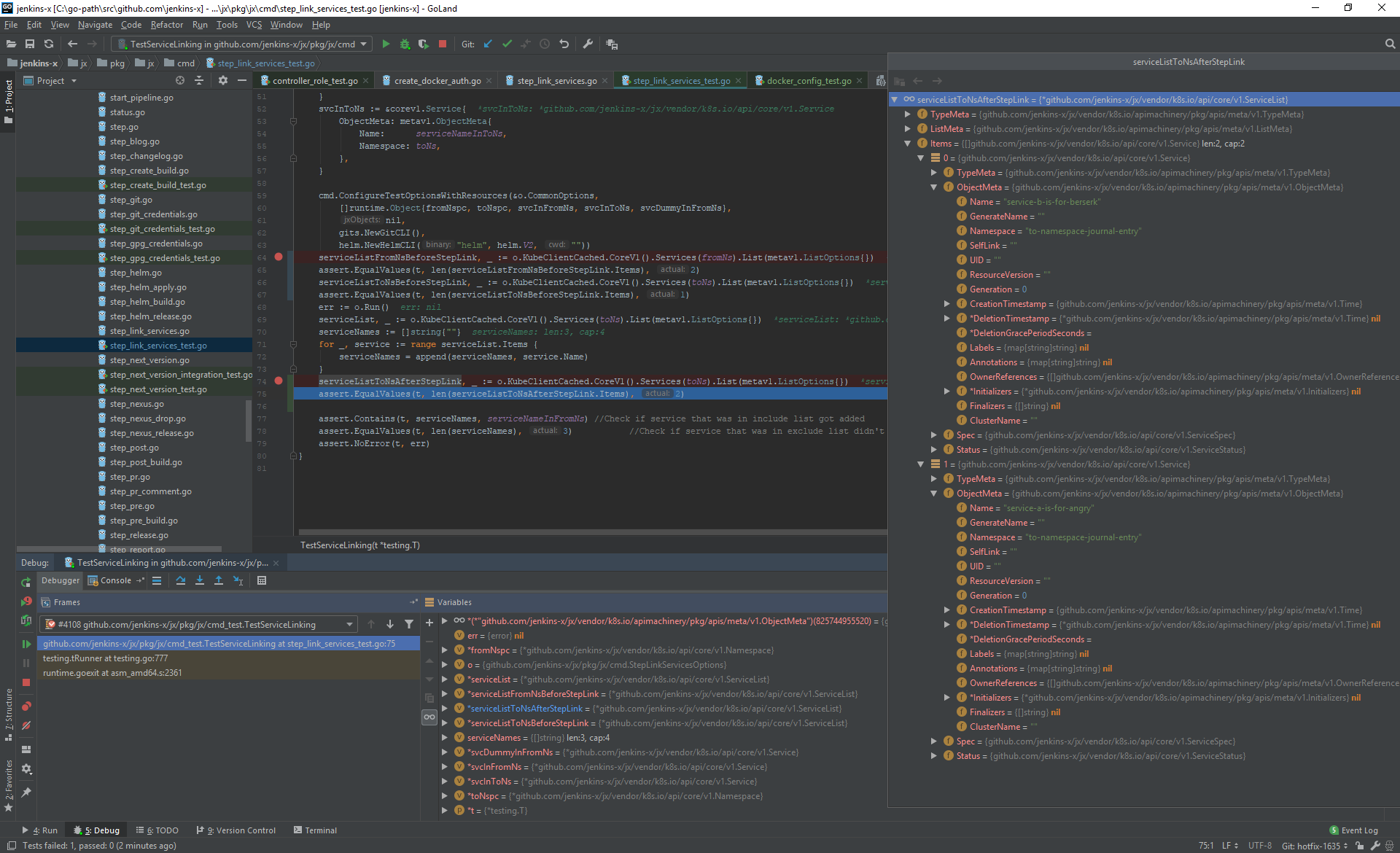This screenshot has width=1400, height=853.
Task: Run the TestServiceLinking configuration with green play
Action: click(x=386, y=44)
